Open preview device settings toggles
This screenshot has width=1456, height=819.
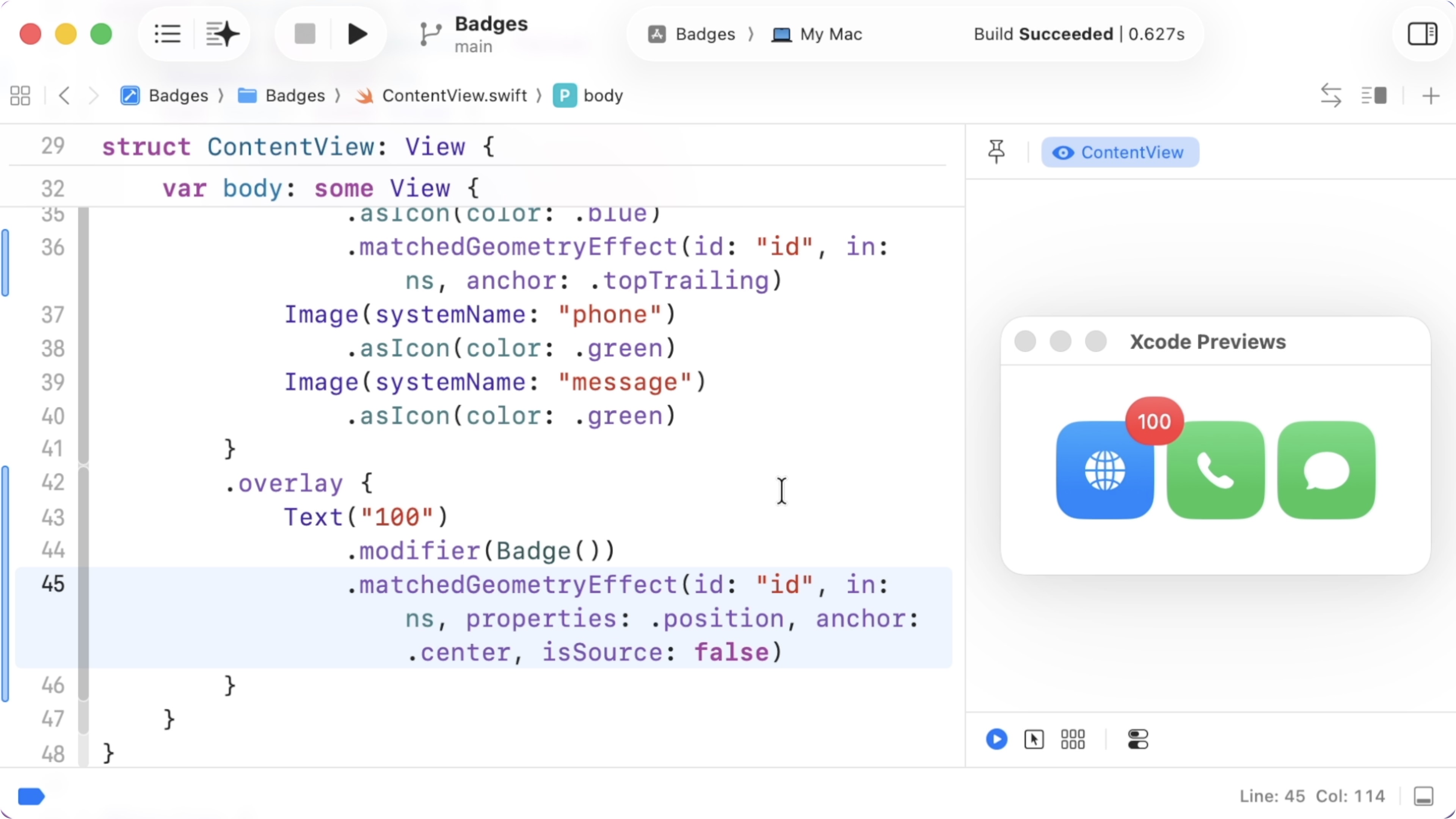[x=1138, y=739]
